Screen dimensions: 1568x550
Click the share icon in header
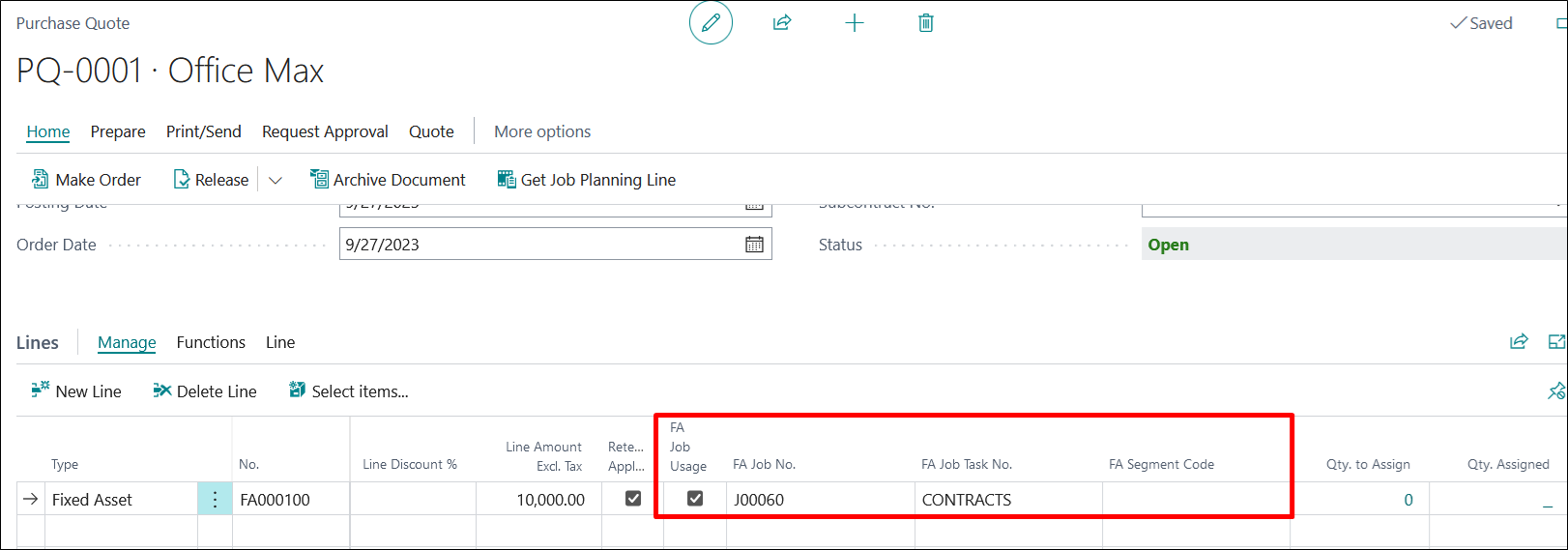click(782, 23)
